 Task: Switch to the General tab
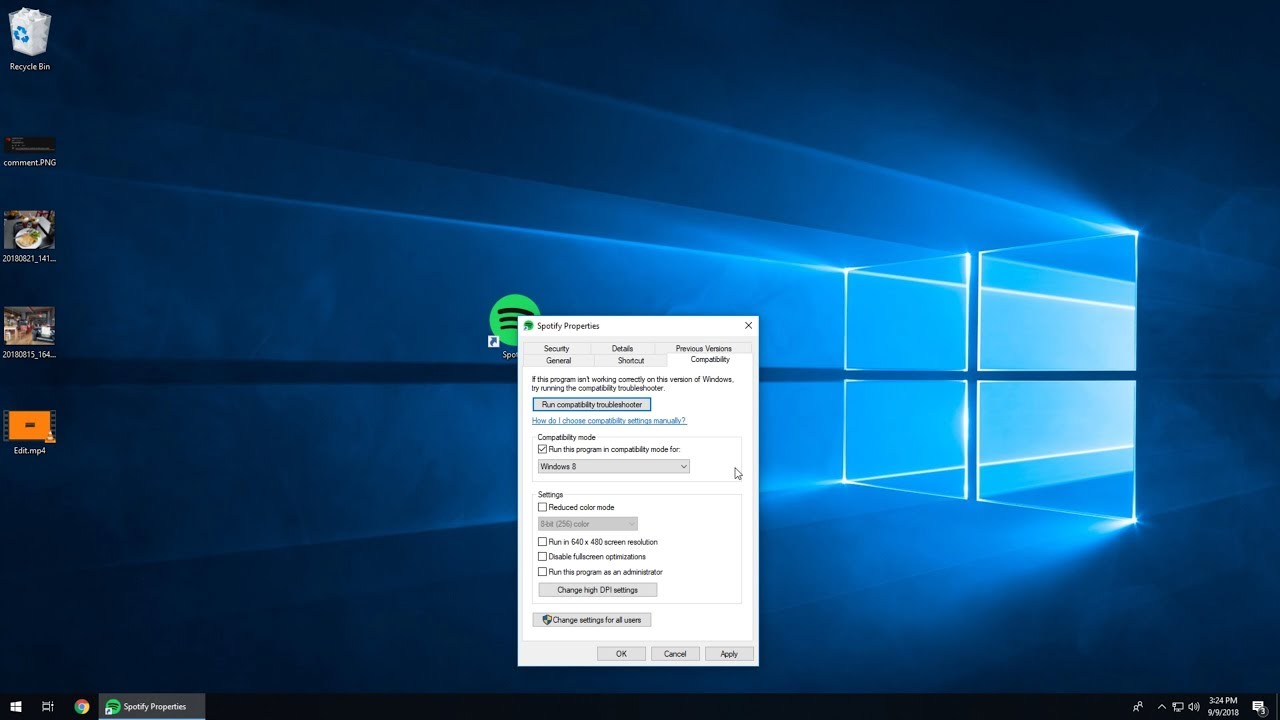[x=558, y=360]
